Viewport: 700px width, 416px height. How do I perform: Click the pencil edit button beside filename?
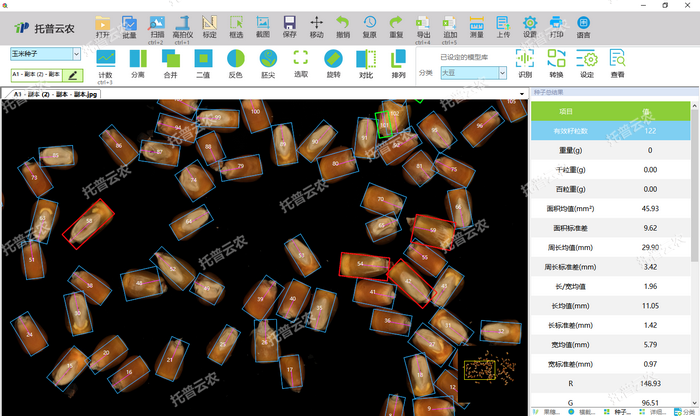73,74
